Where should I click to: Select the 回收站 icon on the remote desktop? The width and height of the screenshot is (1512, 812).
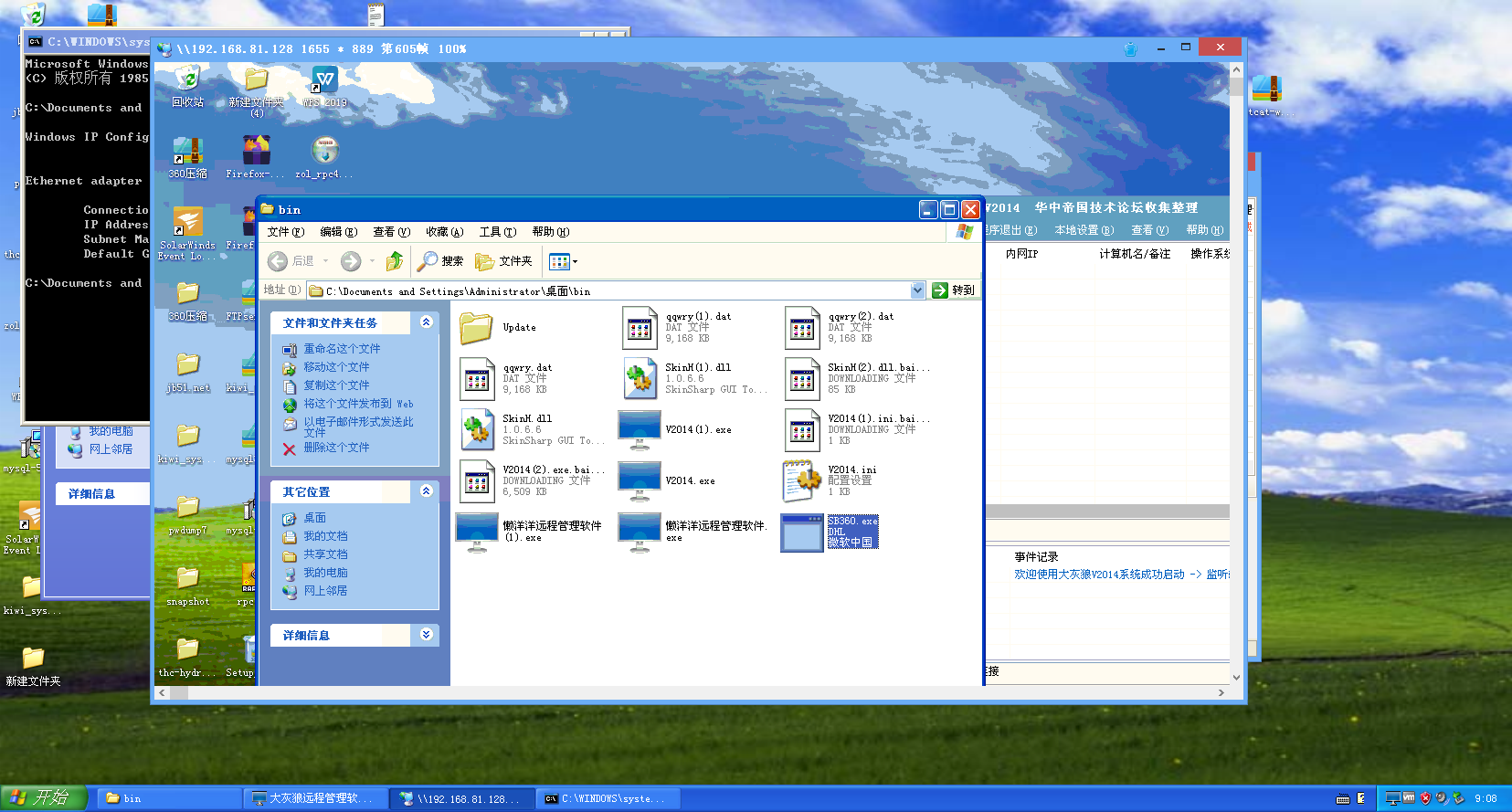[187, 88]
